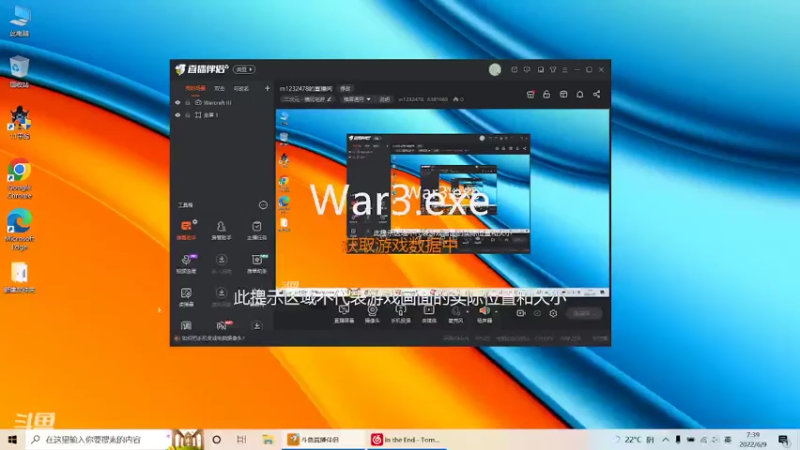Add a multimedia source from bottom toolbar
The width and height of the screenshot is (800, 450).
pyautogui.click(x=429, y=313)
